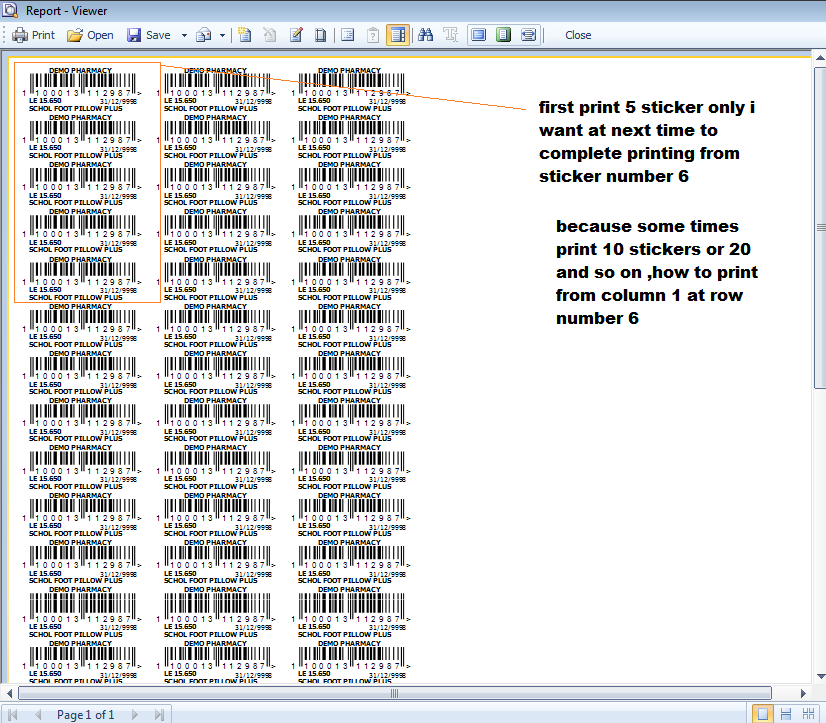Click the delete page icon
Viewport: 826px width, 723px height.
pos(270,35)
